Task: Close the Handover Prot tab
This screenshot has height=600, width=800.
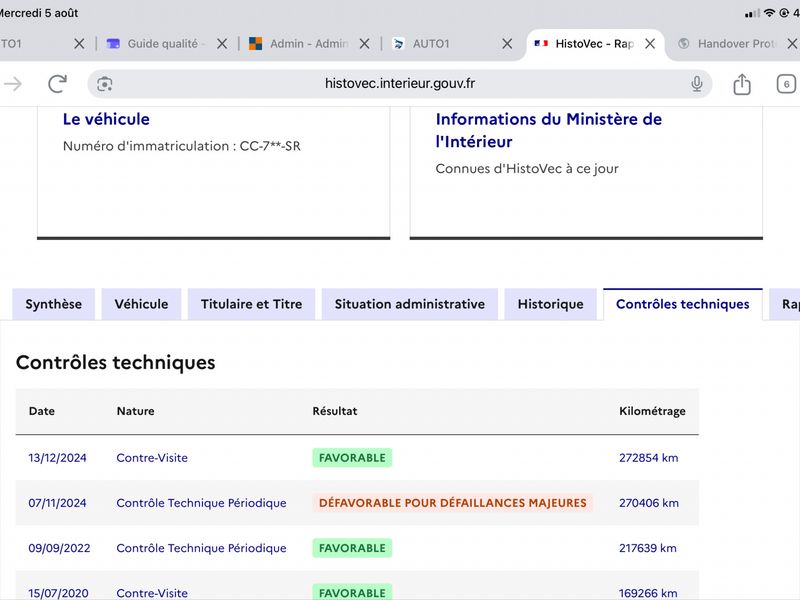Action: point(792,44)
